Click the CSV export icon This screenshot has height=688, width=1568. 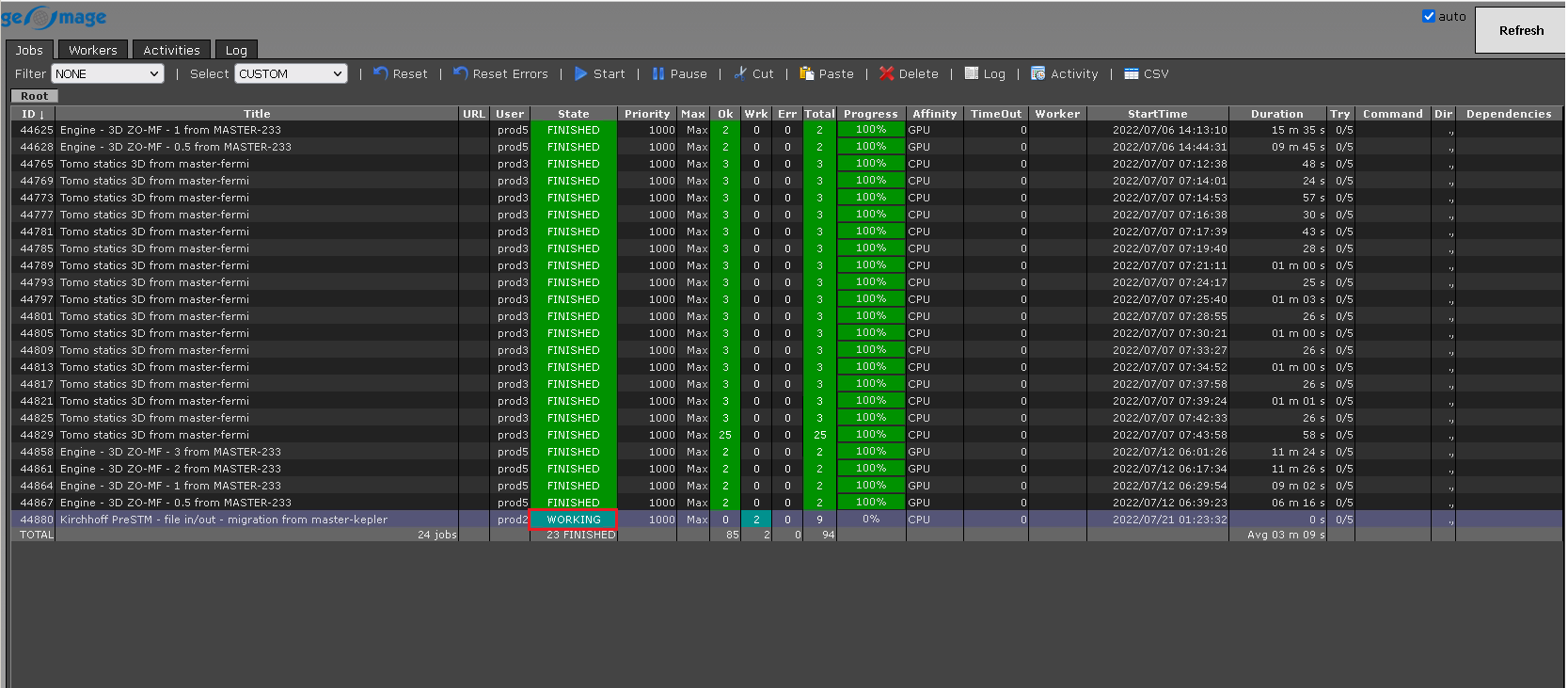[1132, 73]
